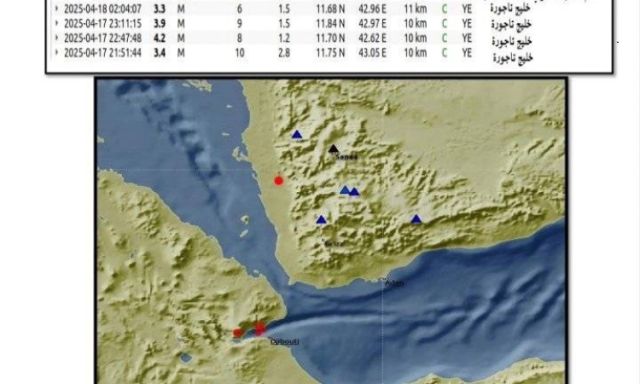The image size is (640, 384).
Task: Click the magnitude 3.9 value in the table
Action: point(160,23)
